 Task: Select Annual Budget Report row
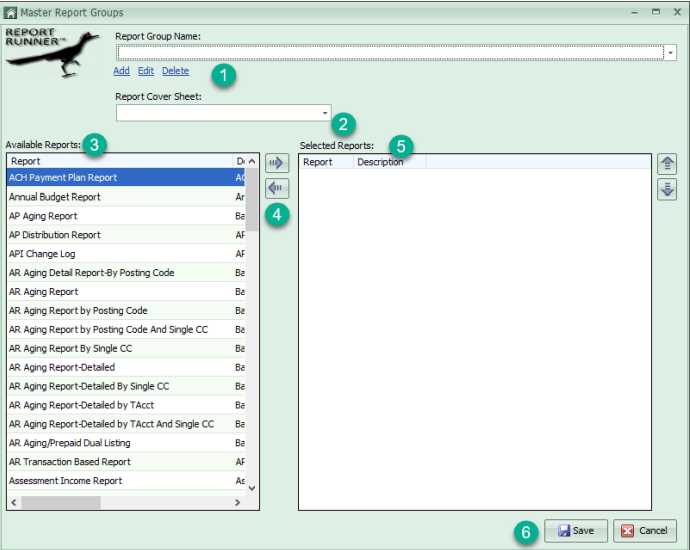[126, 197]
